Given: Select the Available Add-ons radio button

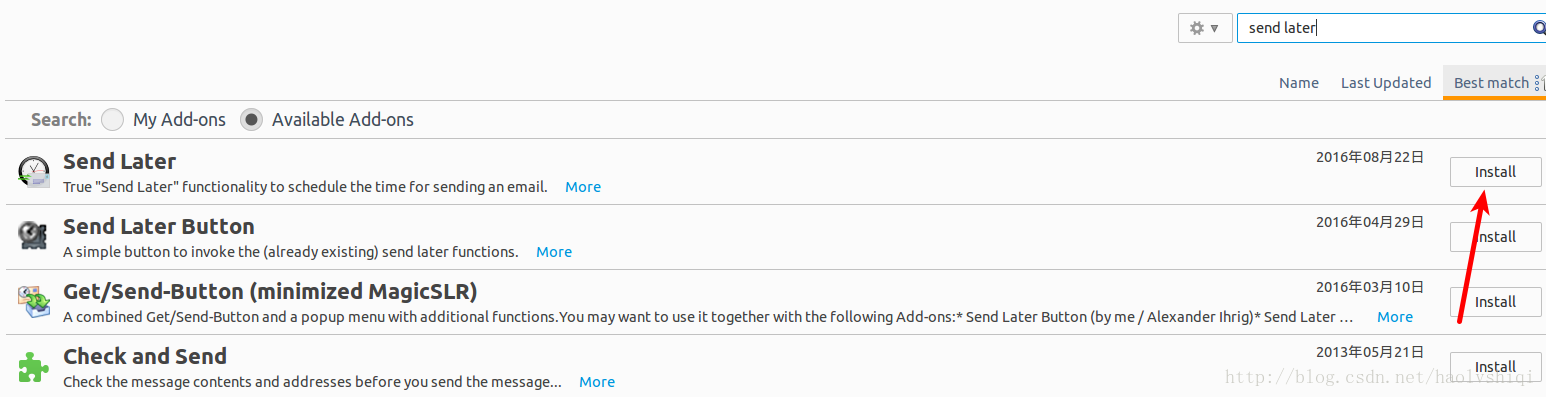Looking at the screenshot, I should click(252, 120).
